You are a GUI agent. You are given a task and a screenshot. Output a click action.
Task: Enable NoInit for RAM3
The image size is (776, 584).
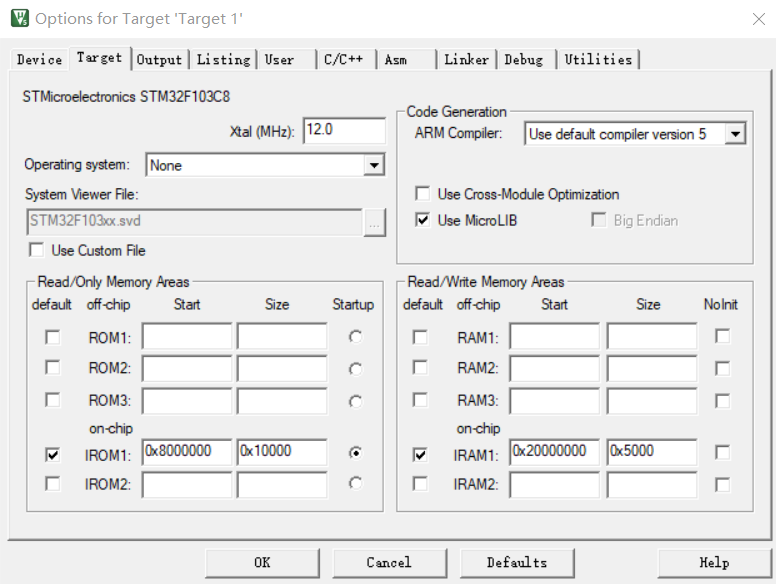(723, 401)
